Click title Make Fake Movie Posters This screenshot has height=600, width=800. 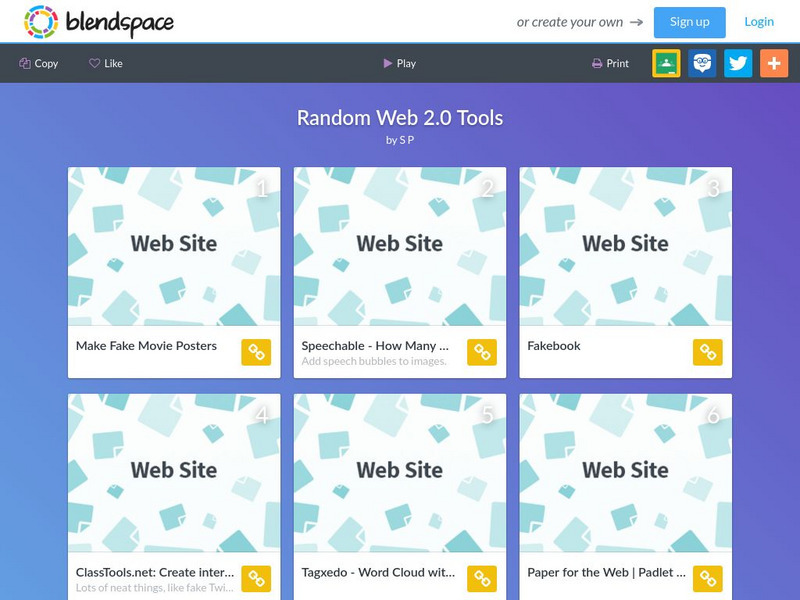pyautogui.click(x=146, y=346)
